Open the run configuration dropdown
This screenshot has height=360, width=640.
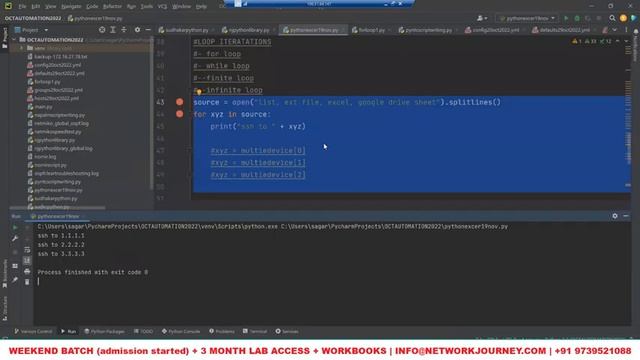(527, 18)
